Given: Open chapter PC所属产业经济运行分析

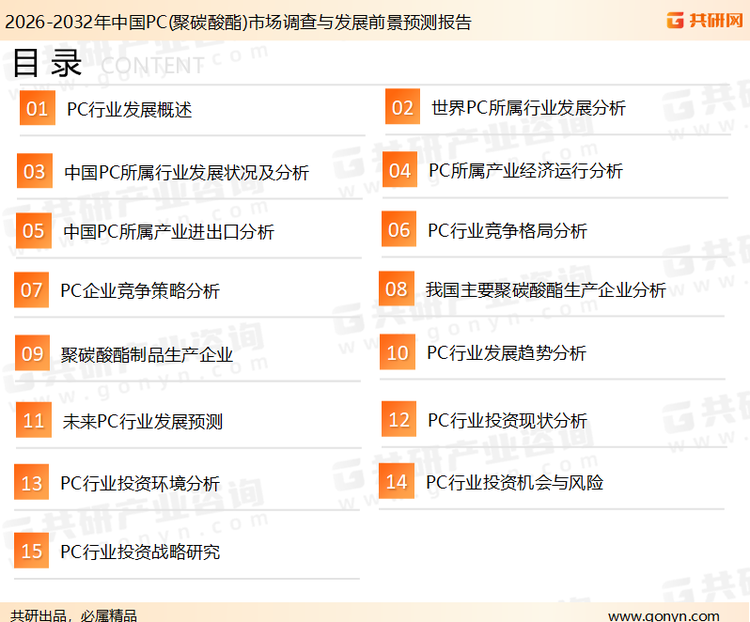Looking at the screenshot, I should click(x=526, y=170).
